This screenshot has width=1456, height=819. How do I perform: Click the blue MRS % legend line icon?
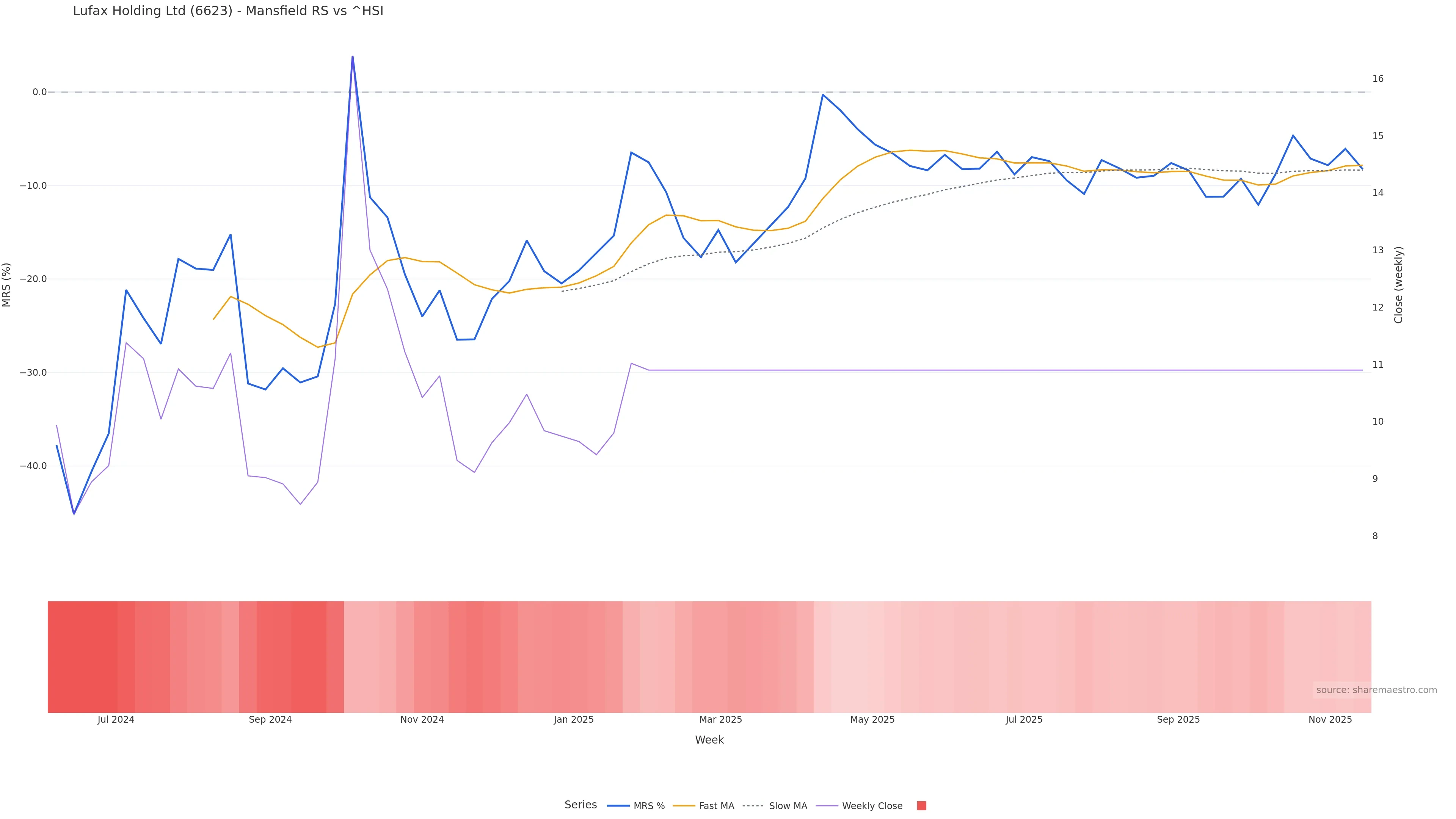[618, 806]
